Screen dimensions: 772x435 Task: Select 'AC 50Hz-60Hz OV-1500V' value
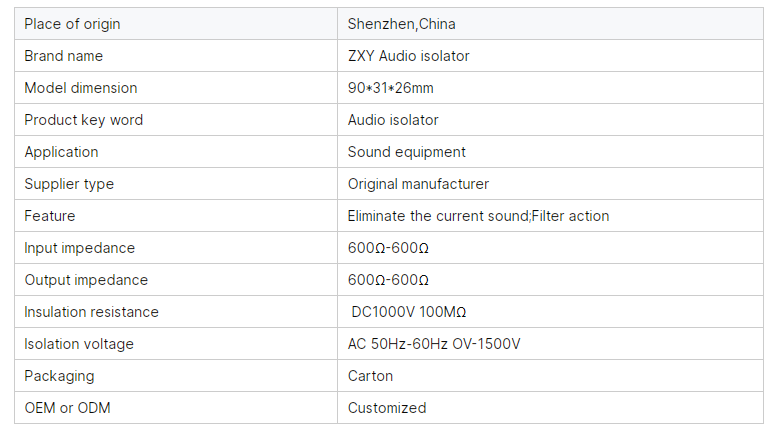(434, 344)
